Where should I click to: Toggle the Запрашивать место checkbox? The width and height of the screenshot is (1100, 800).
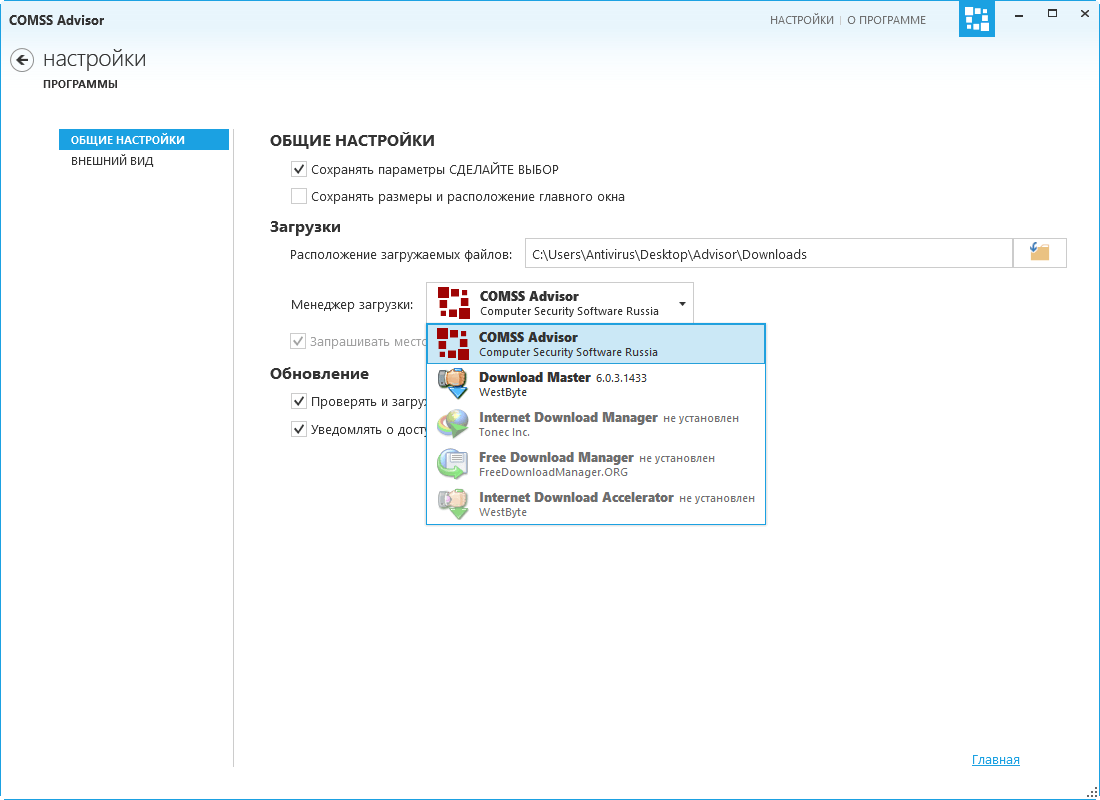pyautogui.click(x=298, y=342)
